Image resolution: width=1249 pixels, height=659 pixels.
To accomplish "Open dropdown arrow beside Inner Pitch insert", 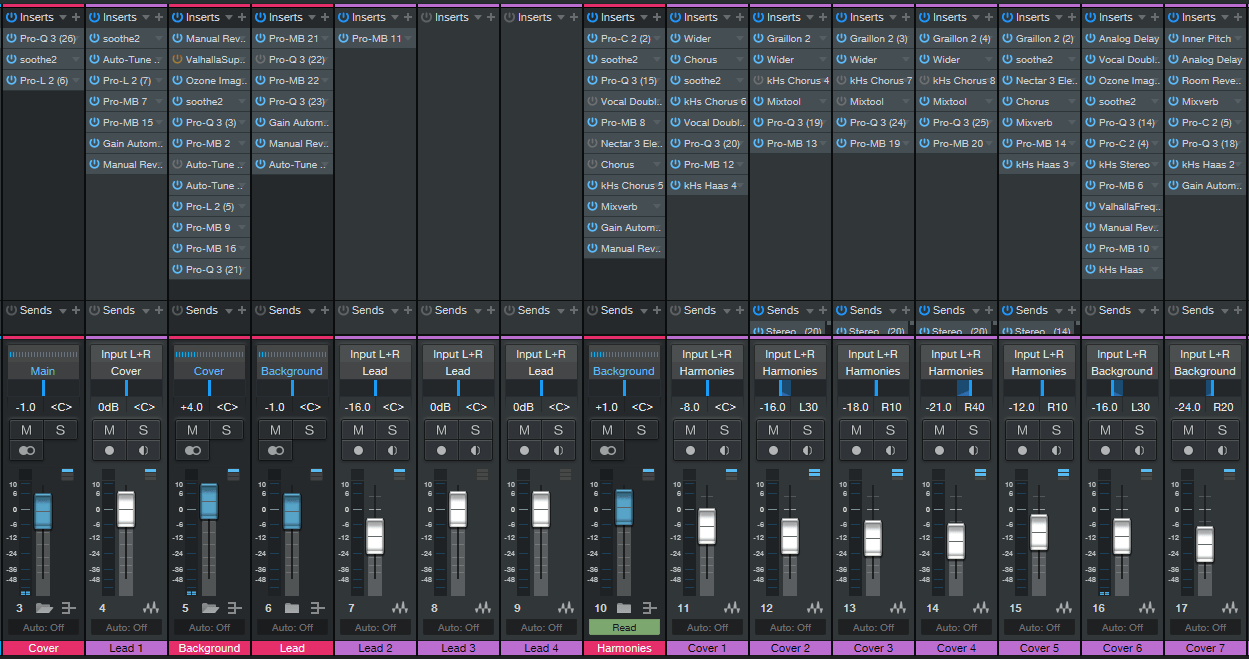I will click(x=1238, y=39).
